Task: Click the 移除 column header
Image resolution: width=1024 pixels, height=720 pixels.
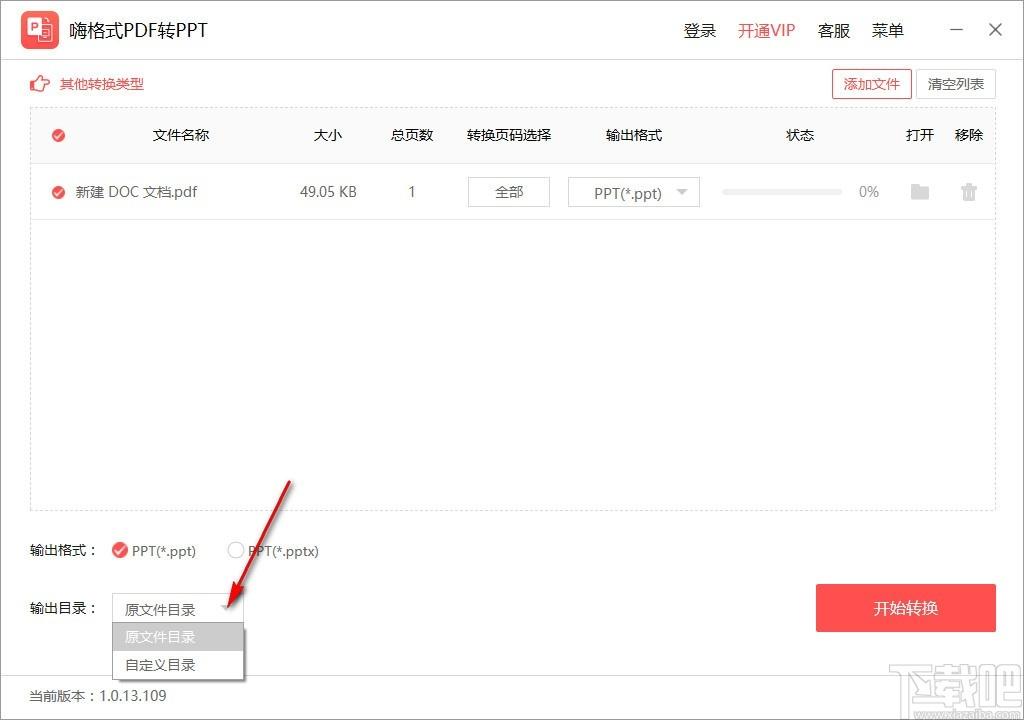Action: 968,135
